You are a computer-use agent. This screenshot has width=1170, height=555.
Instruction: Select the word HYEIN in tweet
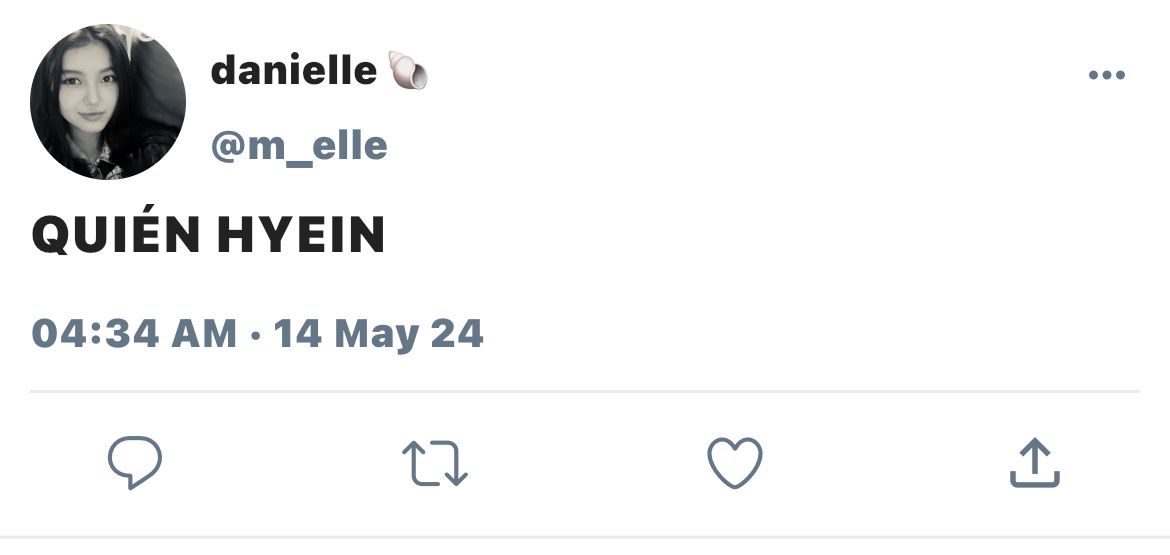(x=301, y=235)
